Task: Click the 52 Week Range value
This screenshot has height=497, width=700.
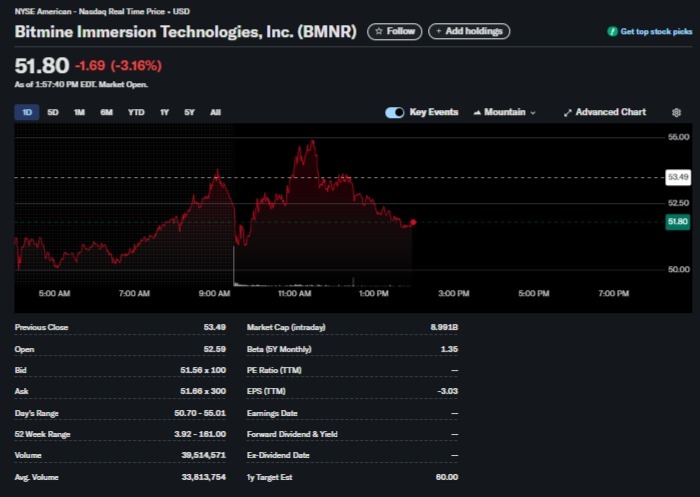Action: click(200, 434)
